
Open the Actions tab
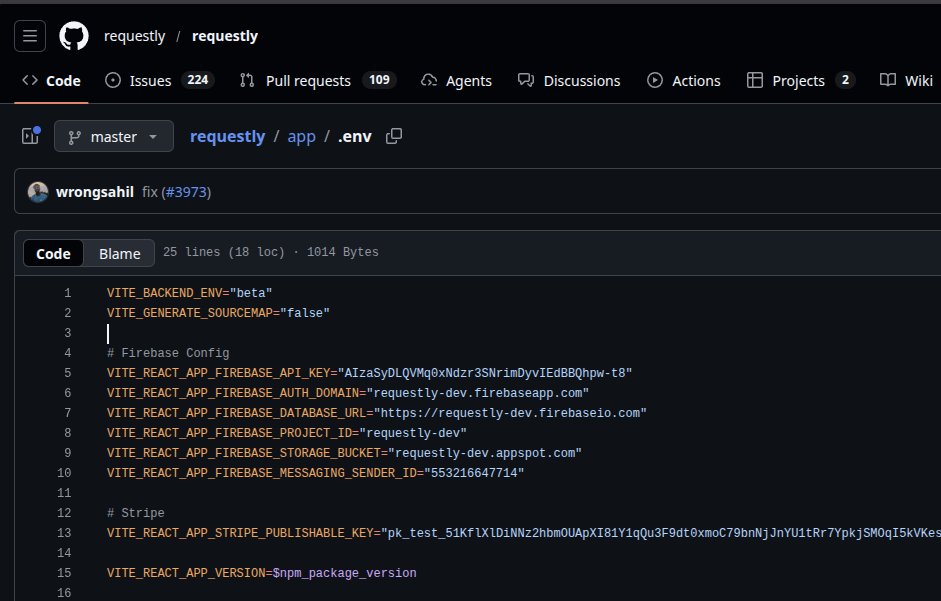pyautogui.click(x=684, y=80)
